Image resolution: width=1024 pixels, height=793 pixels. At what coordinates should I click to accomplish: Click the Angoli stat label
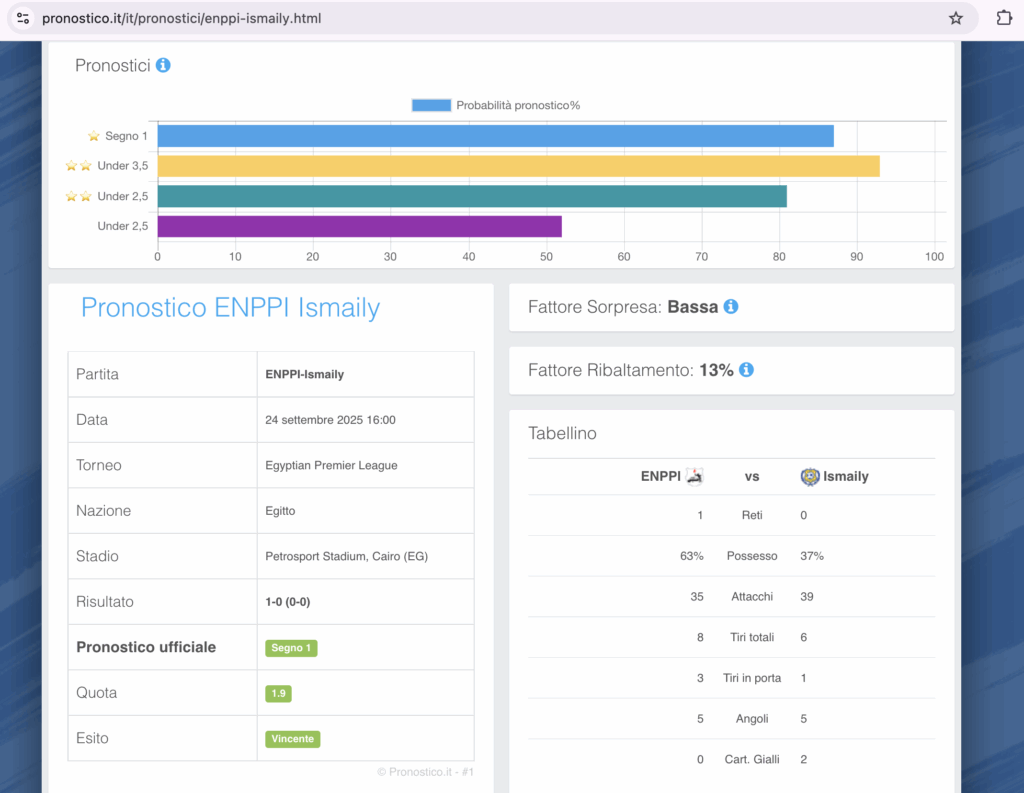[x=752, y=719]
